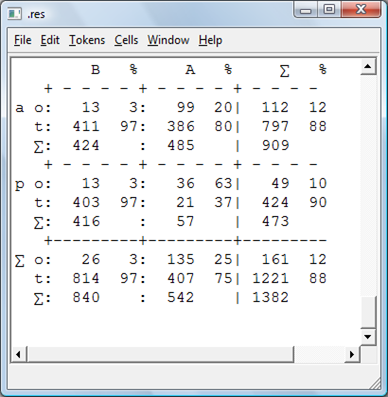This screenshot has height=397, width=388.
Task: Minimize the .res window
Action: click(x=306, y=10)
